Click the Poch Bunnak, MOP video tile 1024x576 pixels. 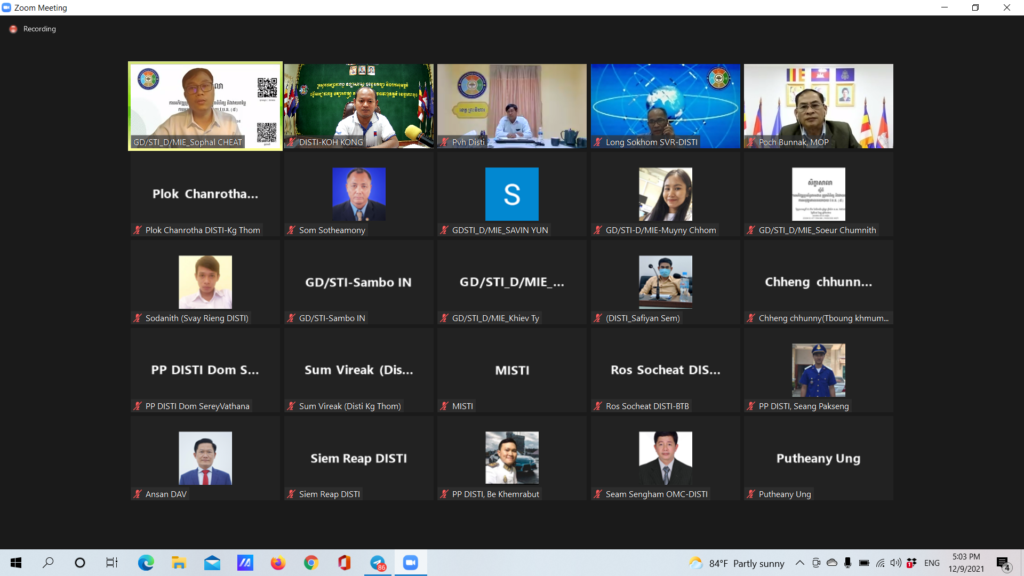818,107
